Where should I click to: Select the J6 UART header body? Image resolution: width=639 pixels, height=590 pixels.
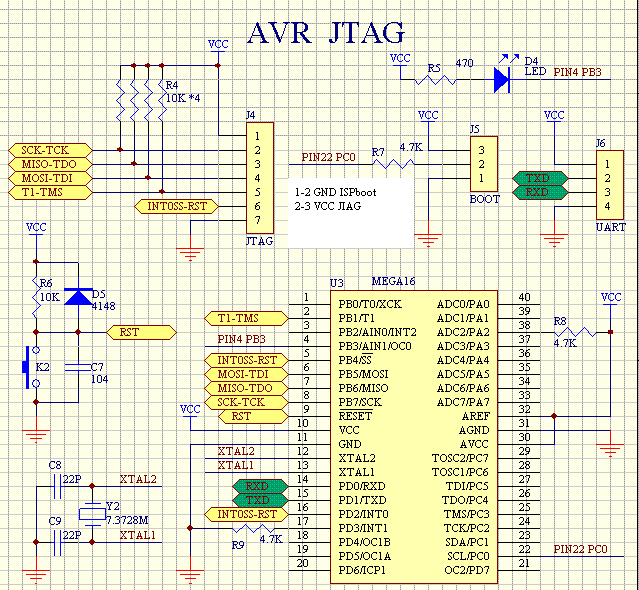(610, 185)
